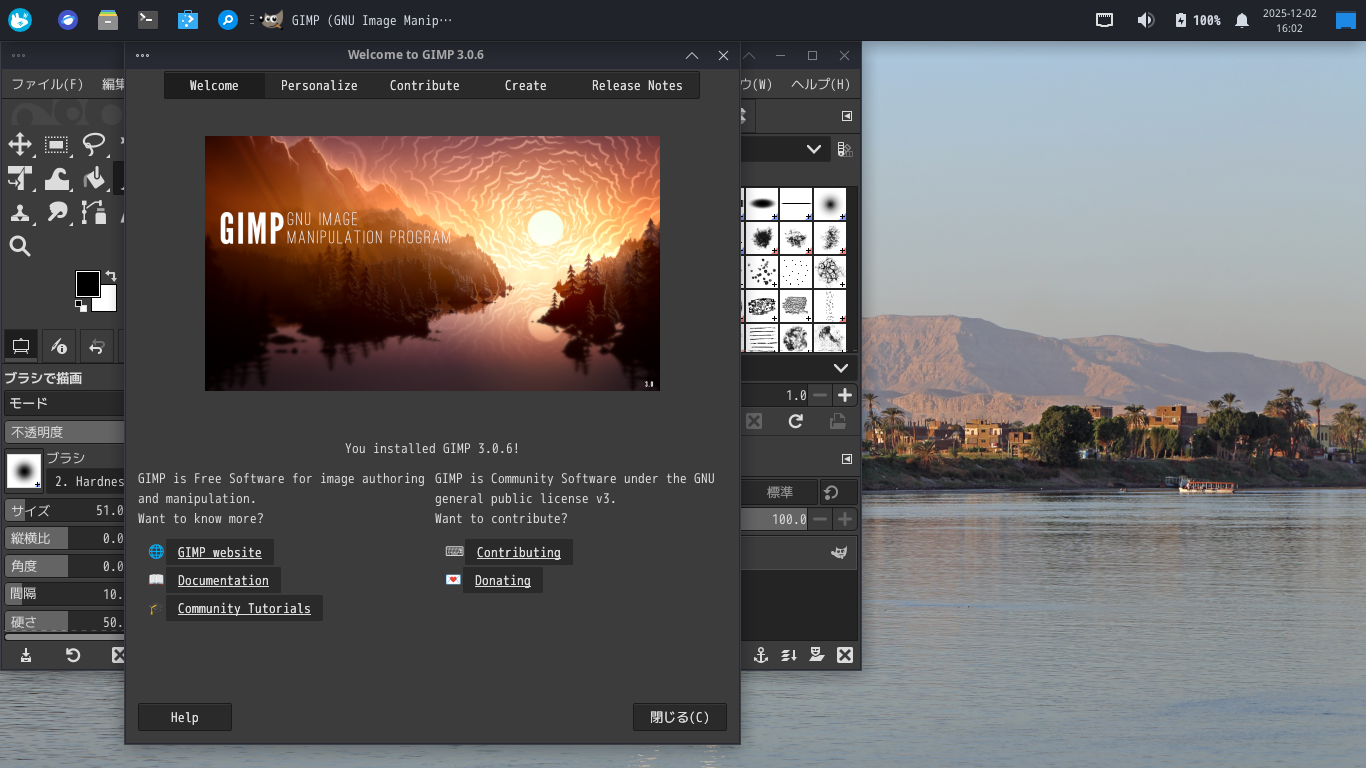Open the GIMP website link
The height and width of the screenshot is (768, 1366).
pos(219,553)
